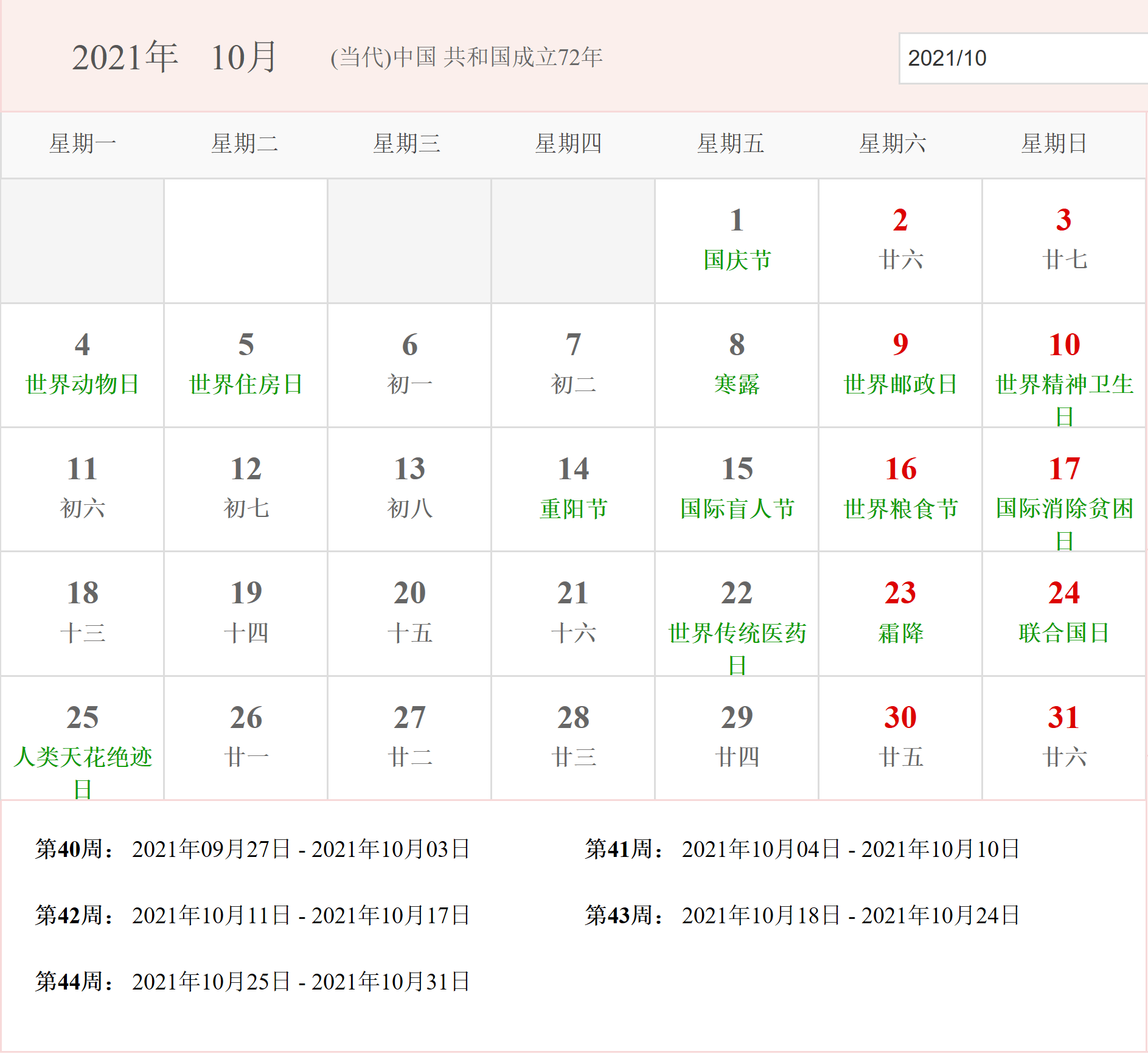Viewport: 1148px width, 1054px height.
Task: Select October 3 廿七 date cell
Action: (x=1064, y=241)
